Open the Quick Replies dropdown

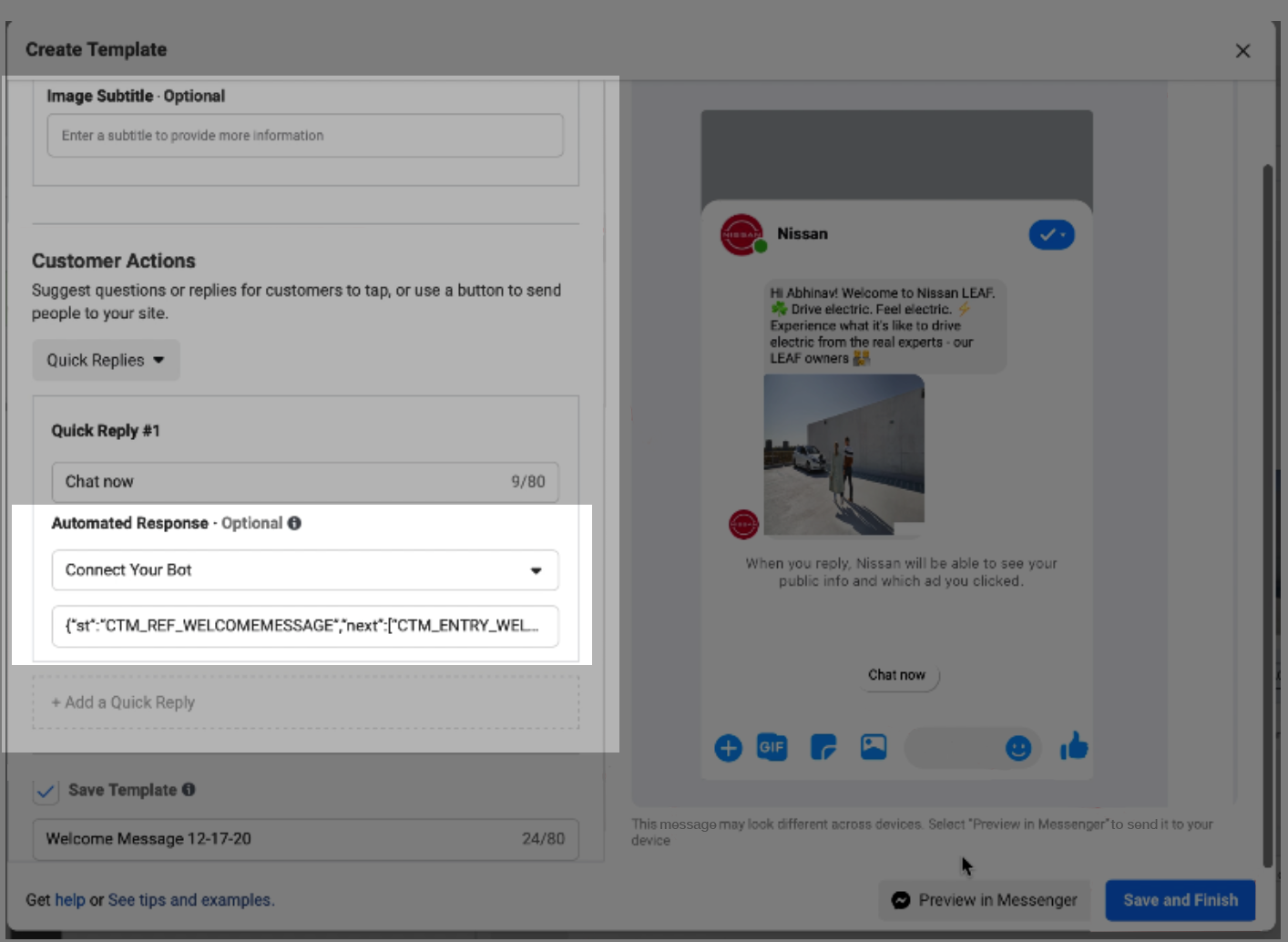point(106,360)
